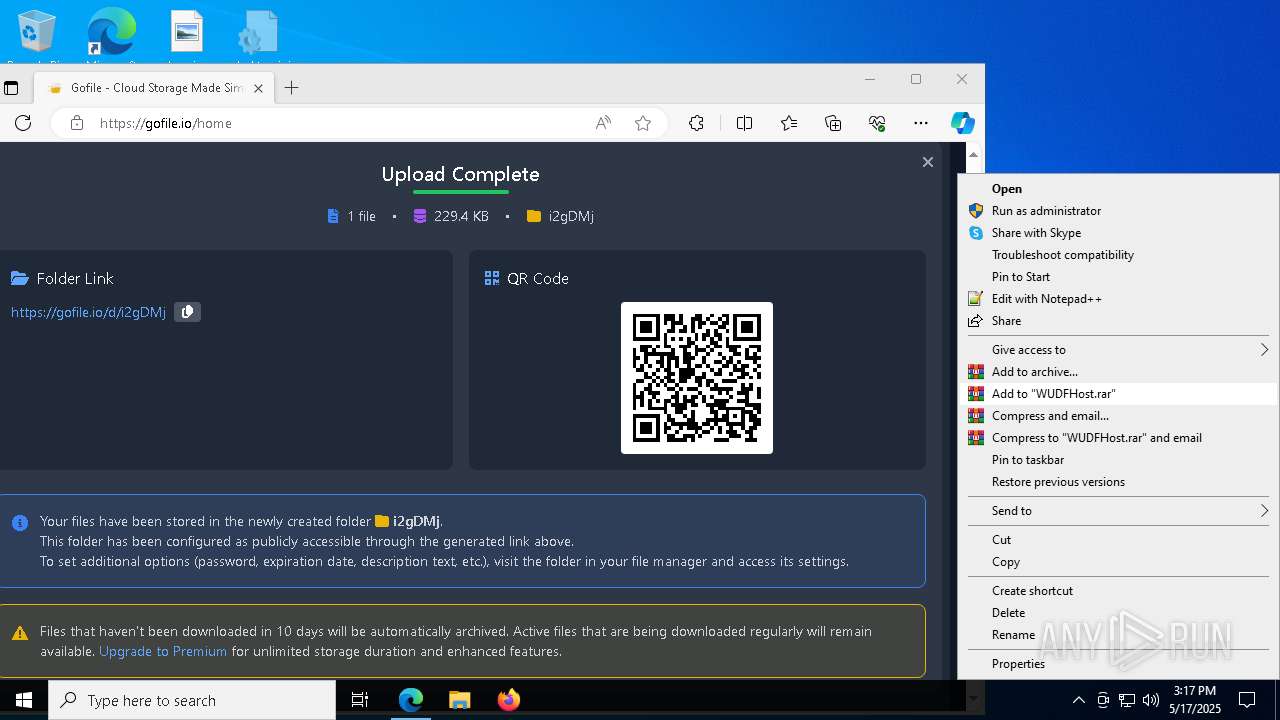Click the 229.4 KB size label

click(x=461, y=216)
